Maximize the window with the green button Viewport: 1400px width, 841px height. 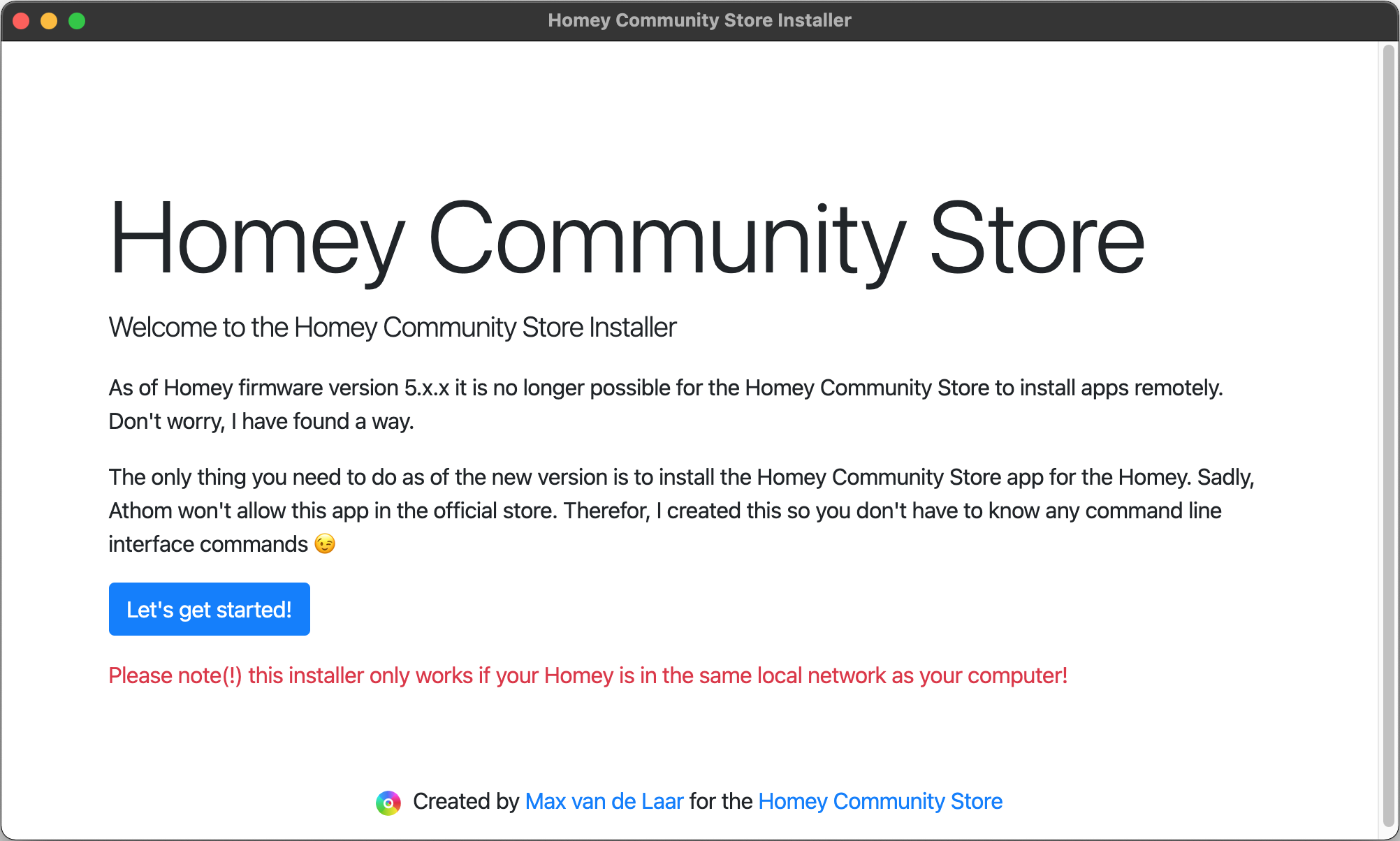click(77, 21)
